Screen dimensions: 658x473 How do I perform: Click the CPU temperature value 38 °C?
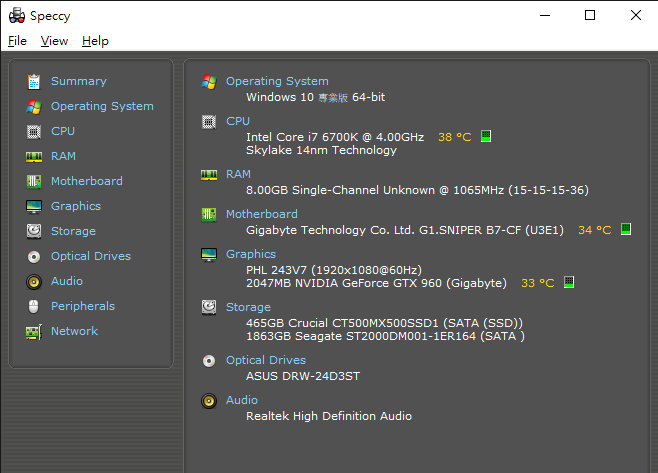(454, 137)
